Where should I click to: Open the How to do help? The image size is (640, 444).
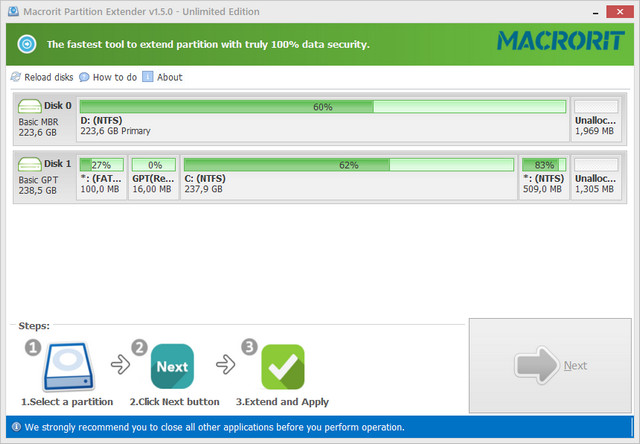tap(85, 77)
